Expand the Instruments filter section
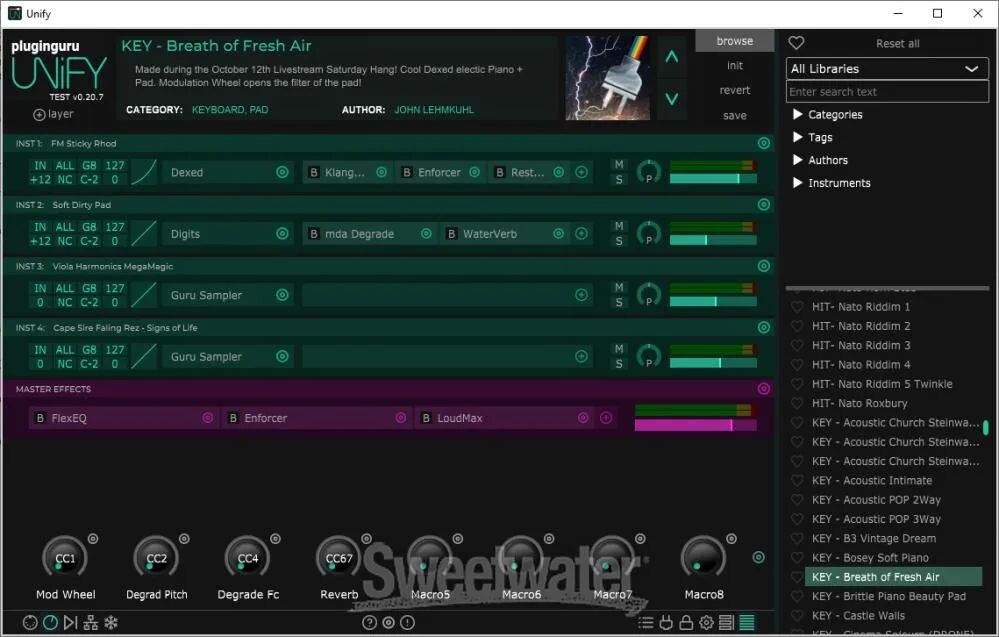The height and width of the screenshot is (637, 999). 798,183
